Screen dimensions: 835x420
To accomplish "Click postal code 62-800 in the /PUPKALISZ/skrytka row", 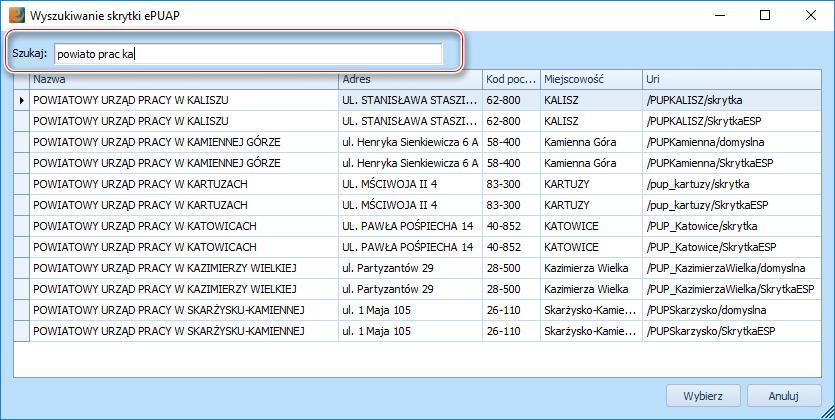I will point(511,100).
